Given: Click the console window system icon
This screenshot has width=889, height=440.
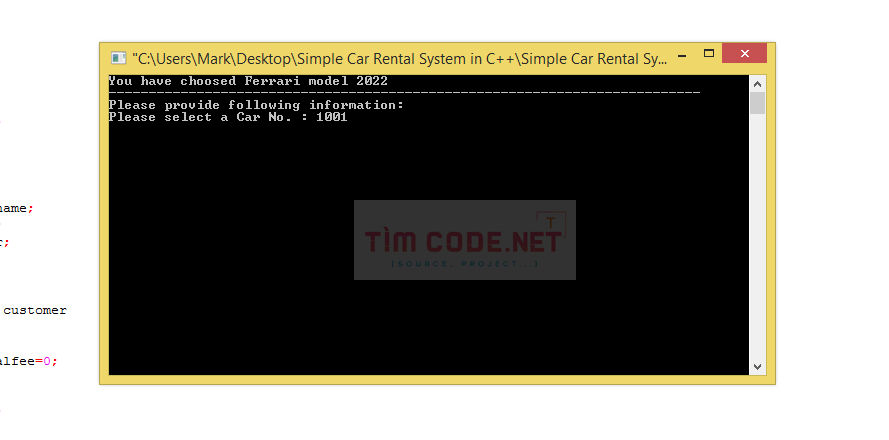Looking at the screenshot, I should [x=118, y=58].
